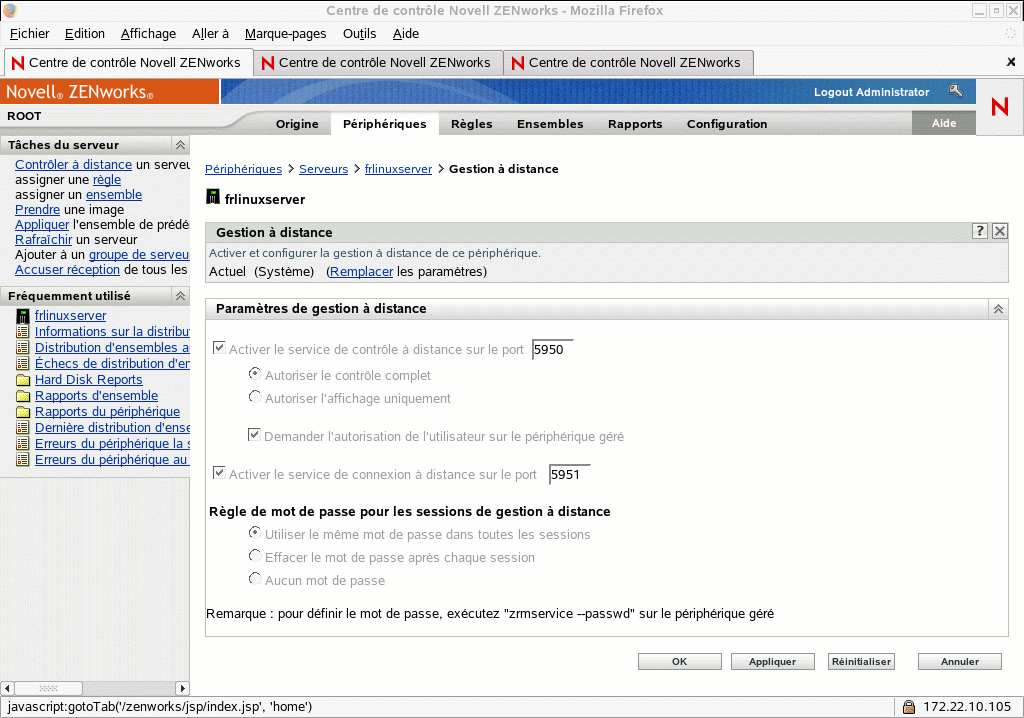Viewport: 1024px width, 718px height.
Task: Open help via the question mark icon in Gestion à distance
Action: 979,231
